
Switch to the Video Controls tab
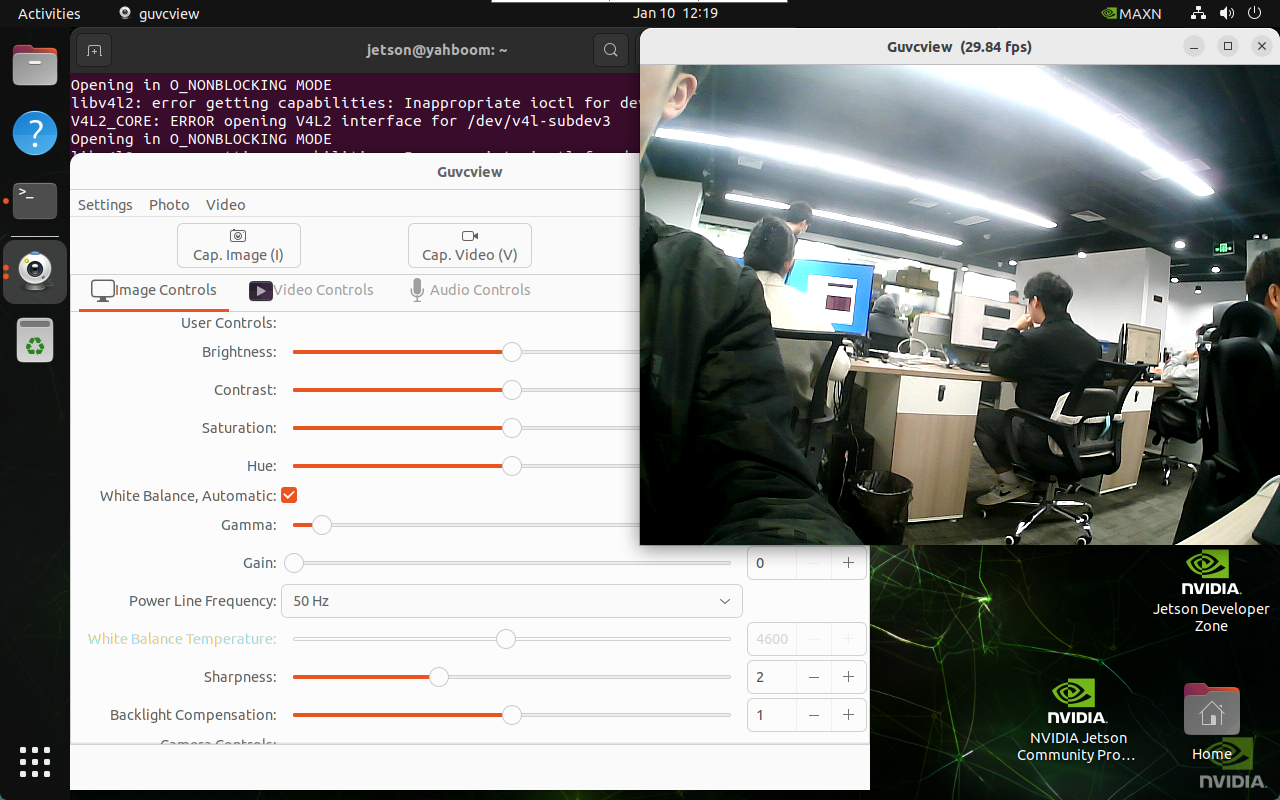[x=311, y=290]
